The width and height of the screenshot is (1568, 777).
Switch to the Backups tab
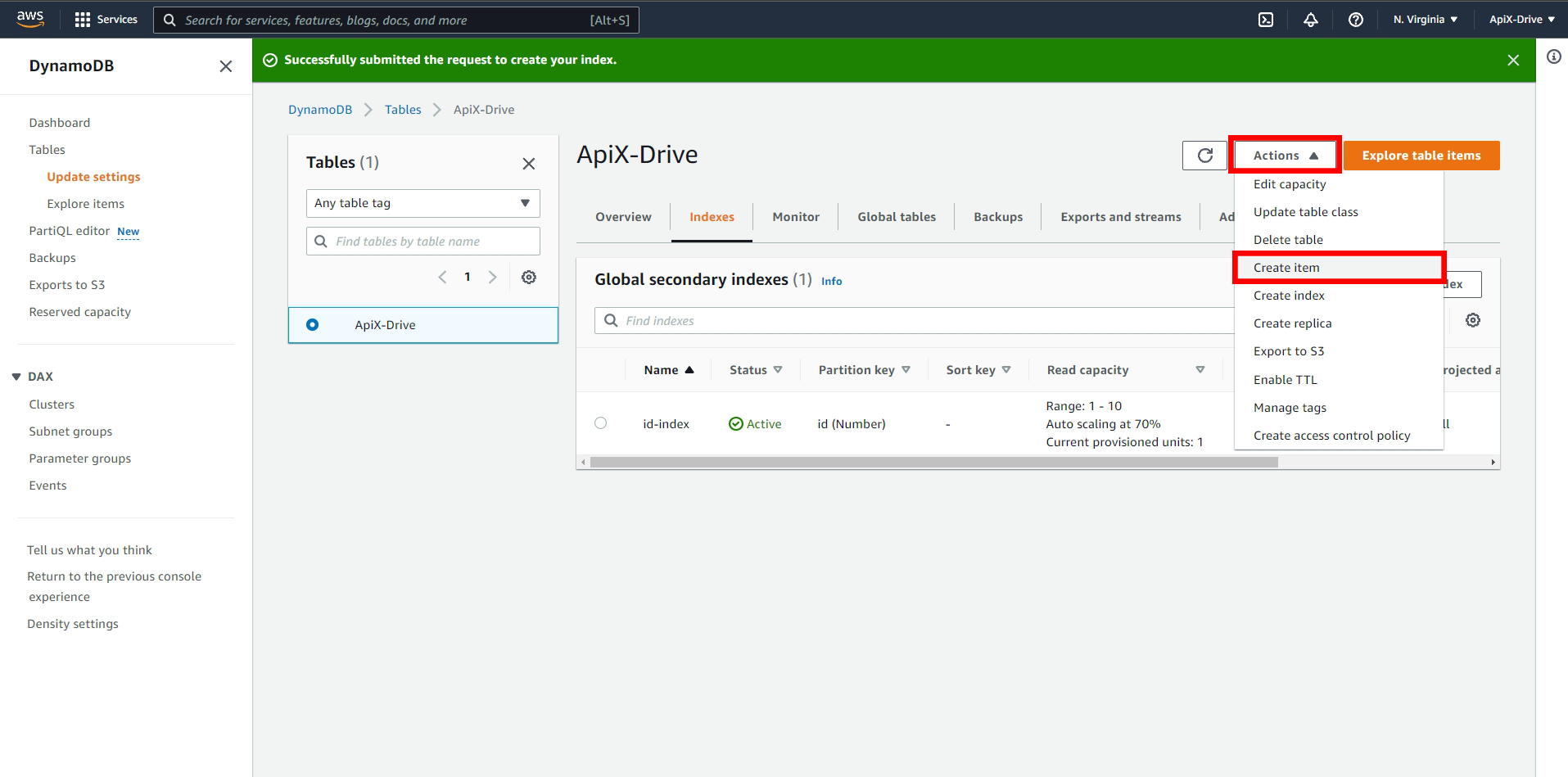point(998,217)
